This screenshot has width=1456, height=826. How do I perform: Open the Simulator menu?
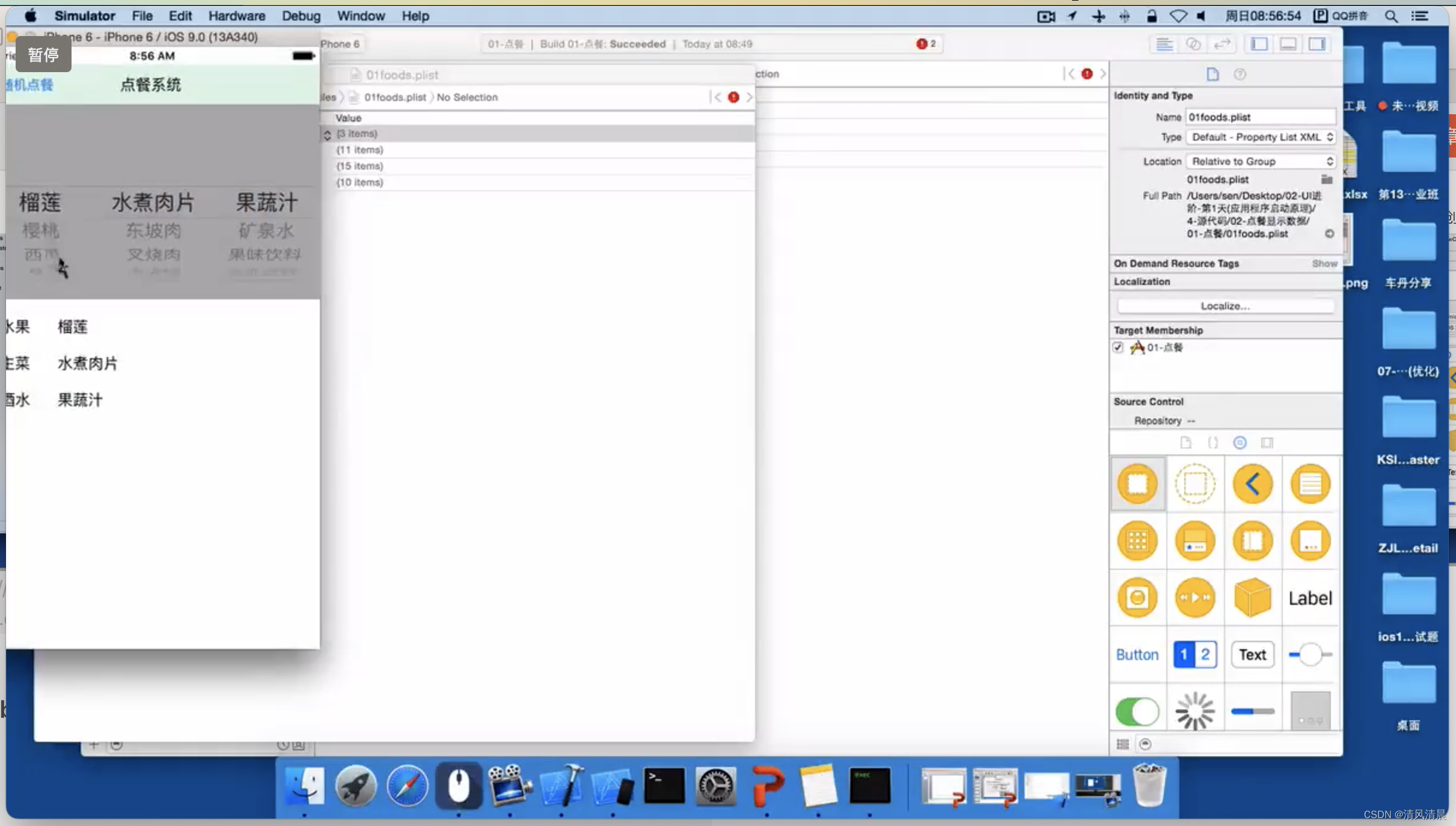tap(85, 15)
